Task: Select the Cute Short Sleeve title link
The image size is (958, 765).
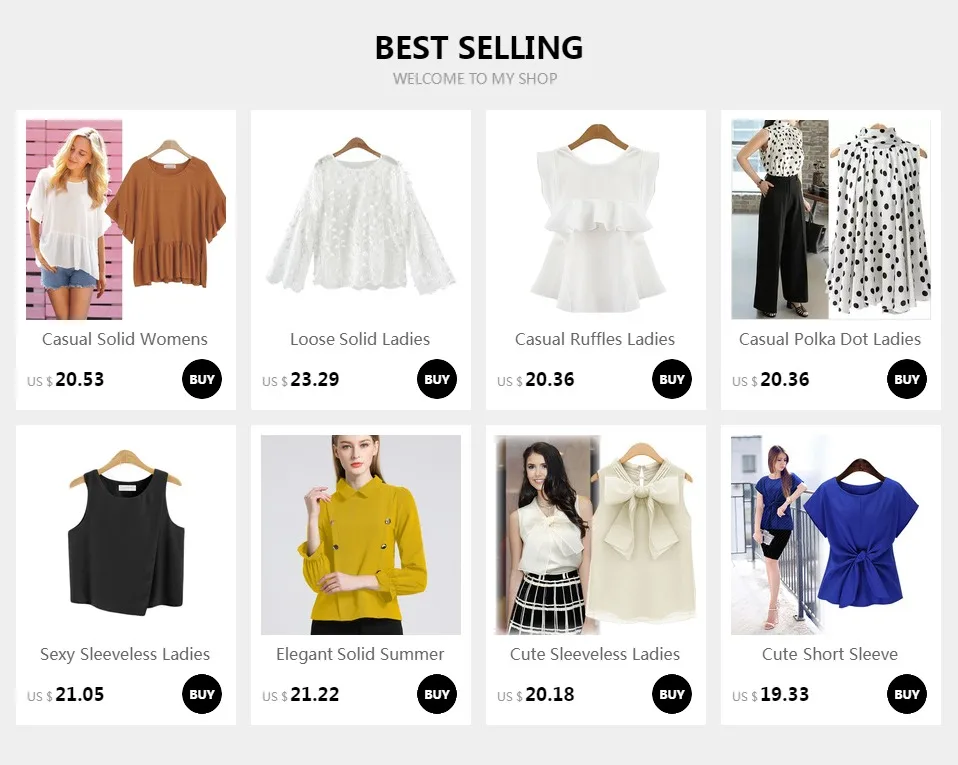Action: click(830, 654)
